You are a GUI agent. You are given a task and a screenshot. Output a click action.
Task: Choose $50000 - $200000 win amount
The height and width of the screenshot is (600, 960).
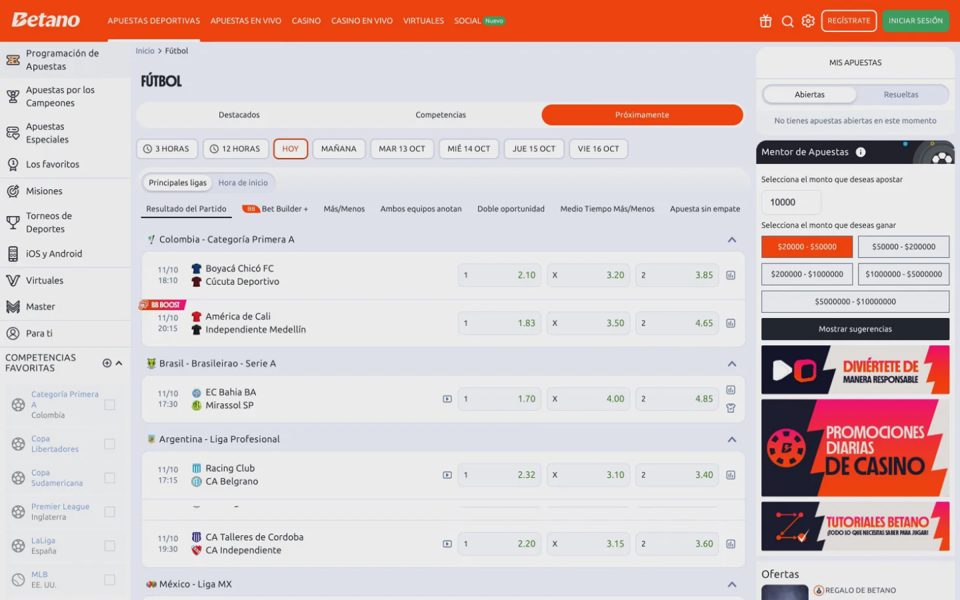coord(903,247)
